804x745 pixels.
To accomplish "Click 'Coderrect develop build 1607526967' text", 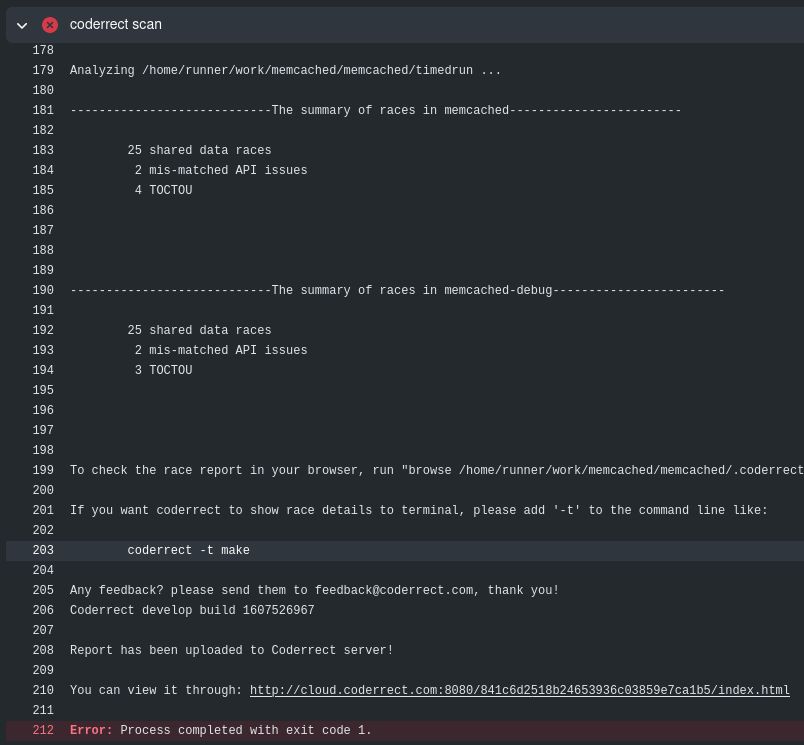I will pos(192,610).
